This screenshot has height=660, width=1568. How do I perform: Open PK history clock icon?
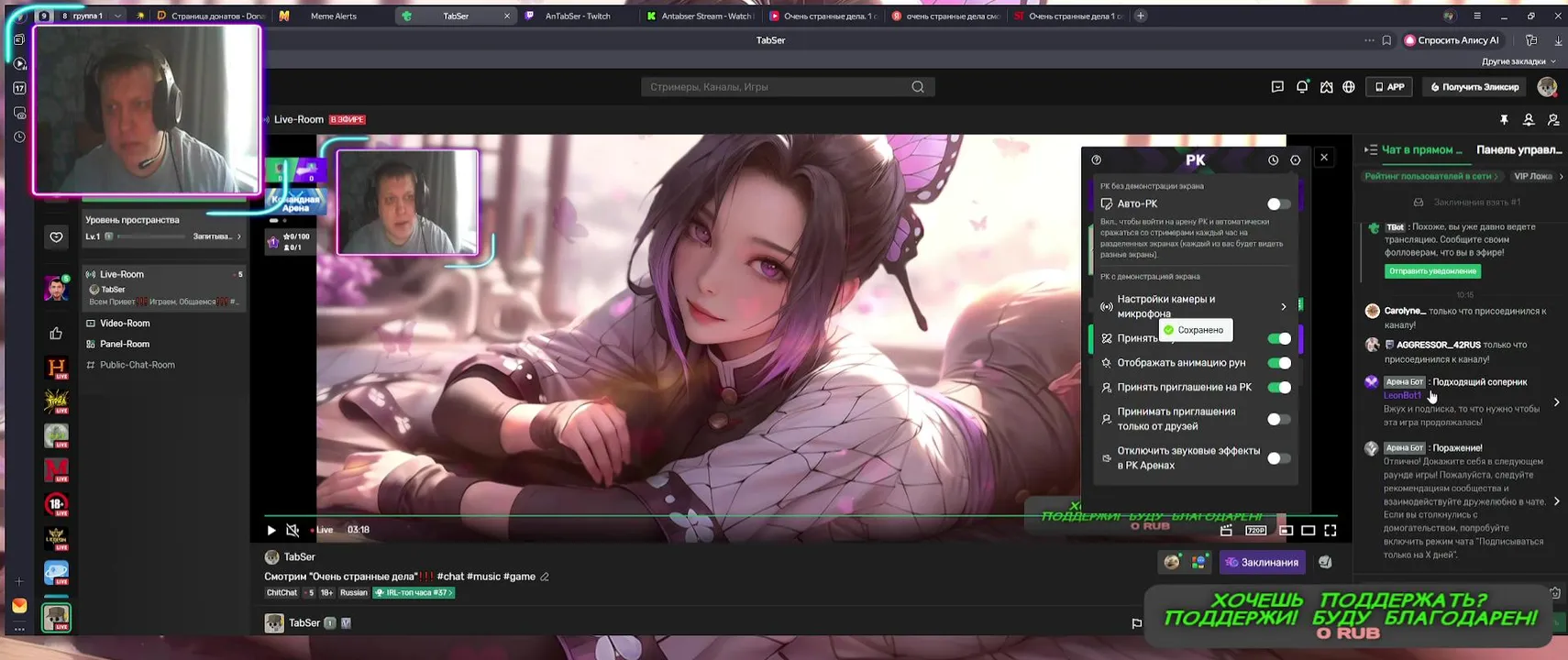pyautogui.click(x=1273, y=159)
